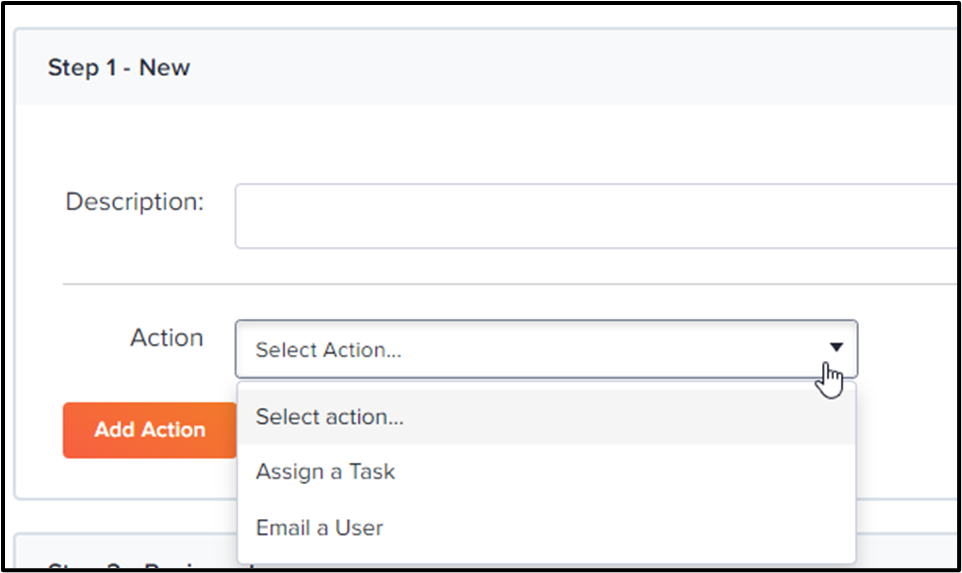Click the empty Description input area
The height and width of the screenshot is (573, 962).
pyautogui.click(x=596, y=216)
